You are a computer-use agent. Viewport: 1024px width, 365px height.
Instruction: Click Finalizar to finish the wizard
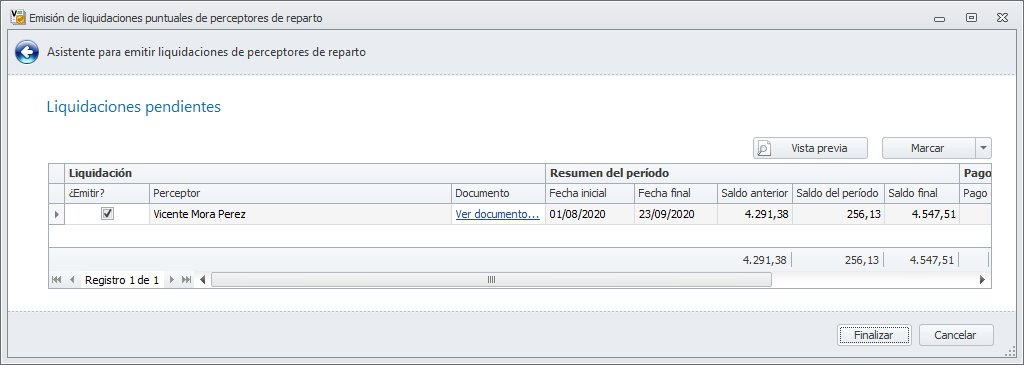pyautogui.click(x=873, y=335)
